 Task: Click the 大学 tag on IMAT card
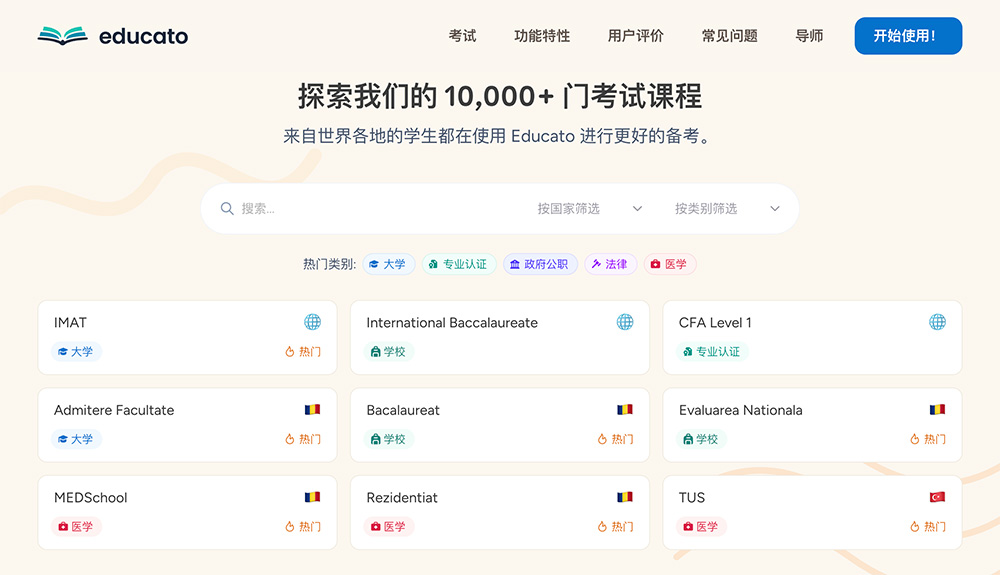(76, 351)
